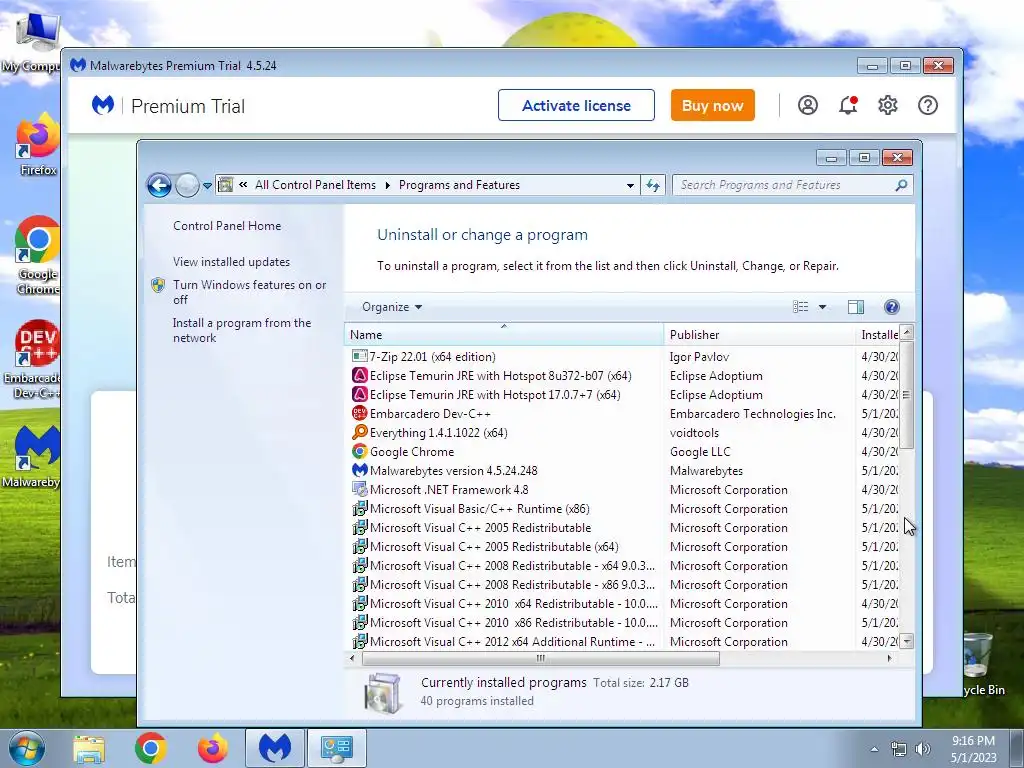Open the volume speaker tray icon
The width and height of the screenshot is (1024, 768).
(x=923, y=749)
